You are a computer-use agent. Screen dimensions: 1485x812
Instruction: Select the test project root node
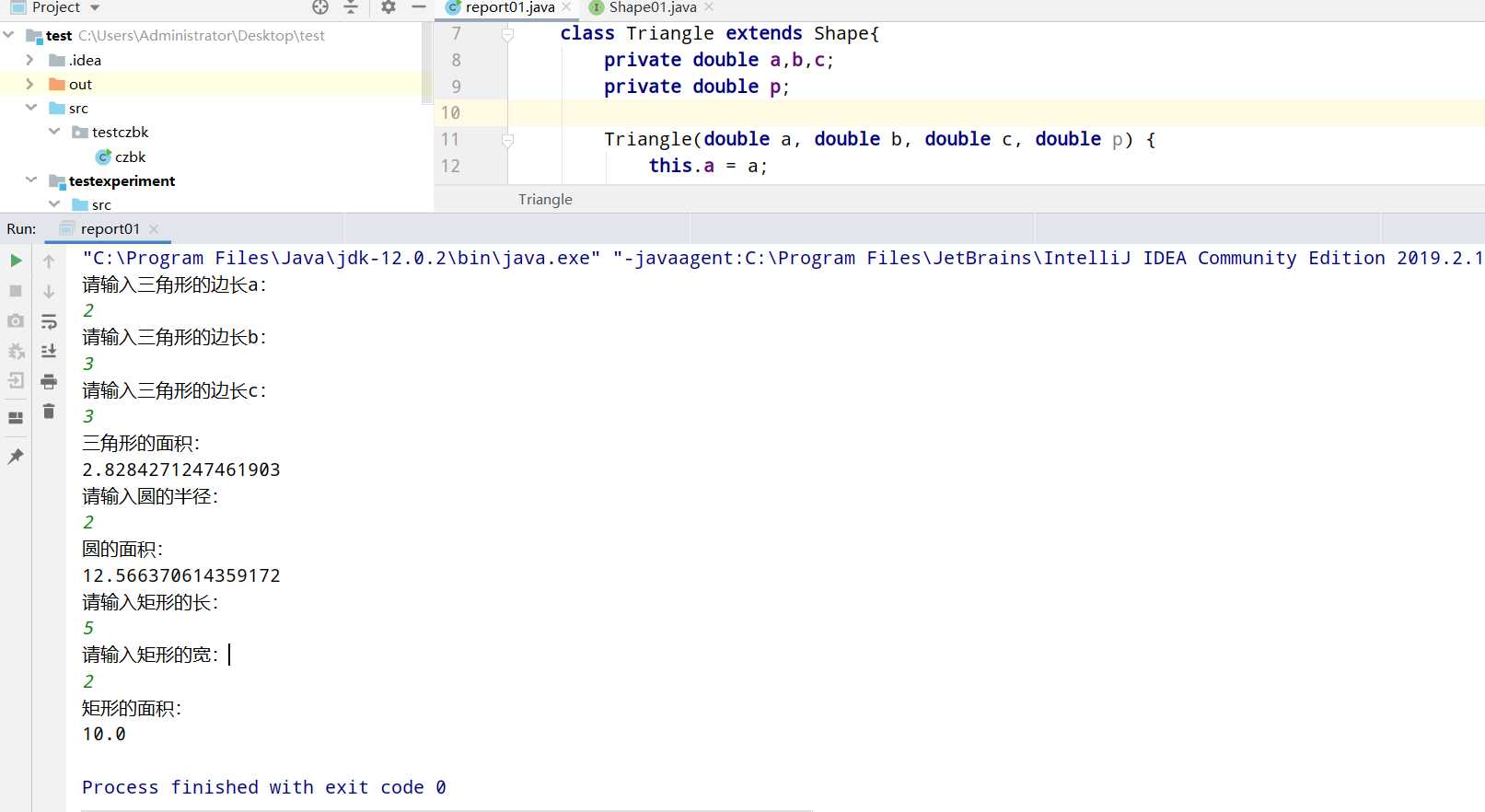click(x=59, y=35)
